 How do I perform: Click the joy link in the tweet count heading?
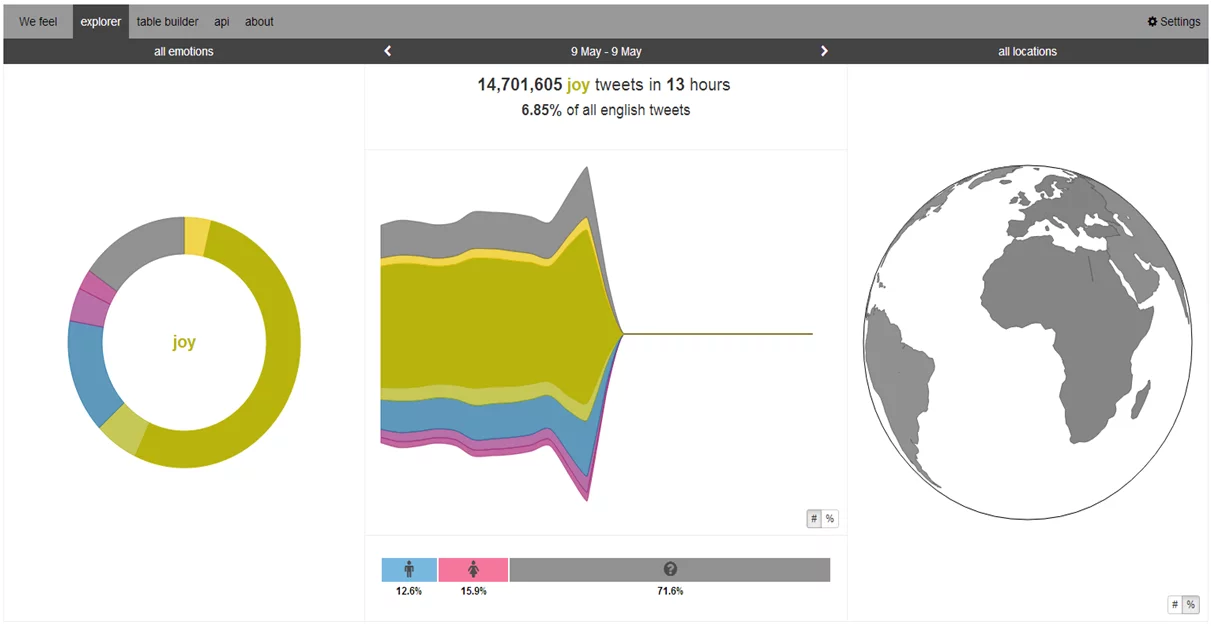578,85
